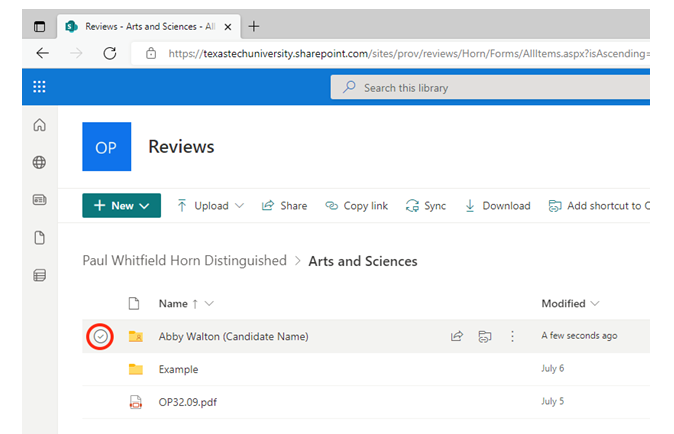Share the Abby Walton folder icon
This screenshot has width=674, height=434.
coord(457,336)
